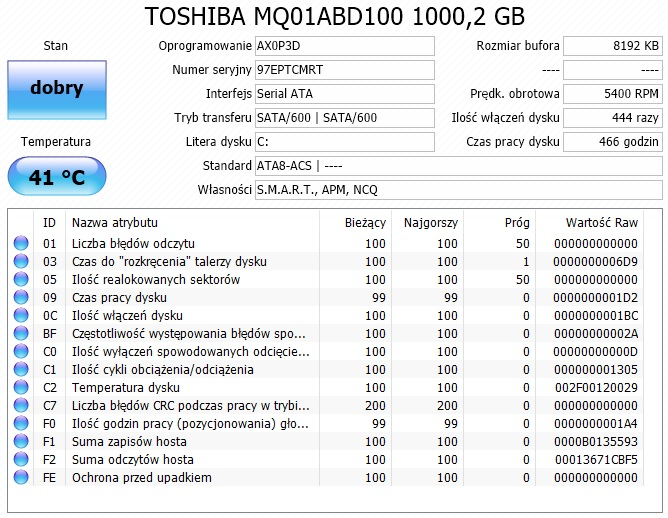The width and height of the screenshot is (668, 518).
Task: Click the 'dobry' health status button
Action: (57, 89)
